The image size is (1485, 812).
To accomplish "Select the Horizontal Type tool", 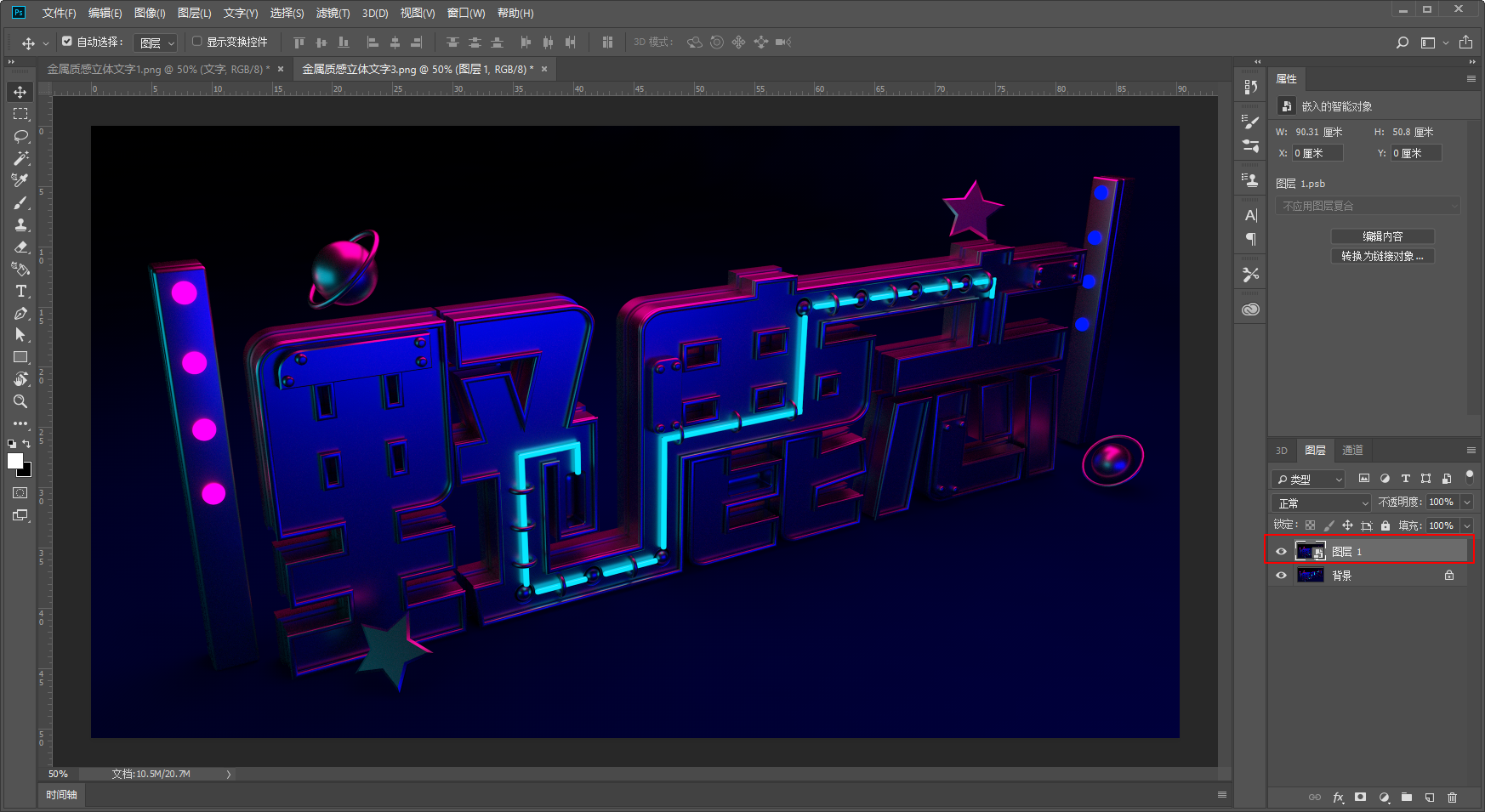I will coord(20,291).
